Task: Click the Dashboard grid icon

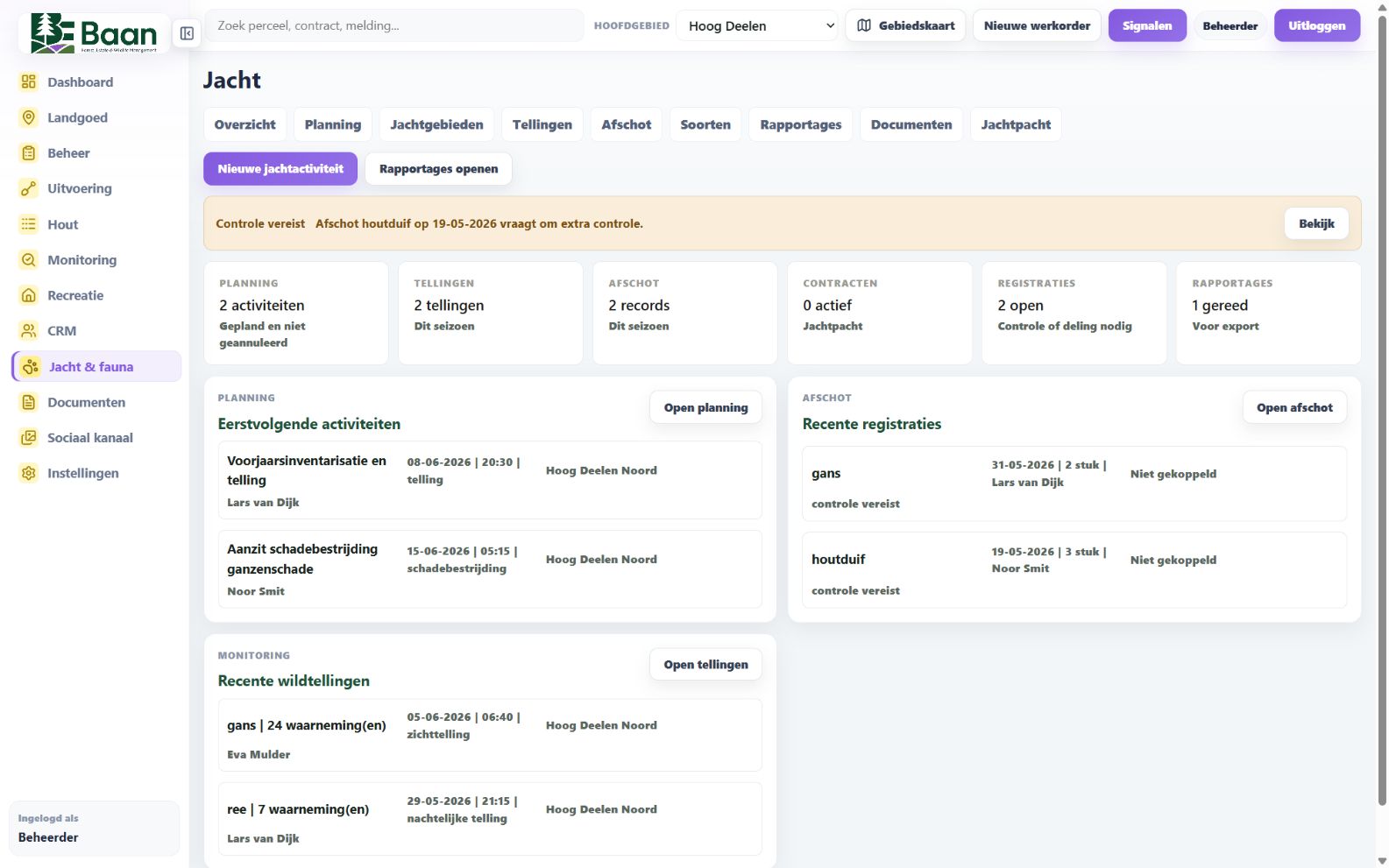Action: click(29, 81)
